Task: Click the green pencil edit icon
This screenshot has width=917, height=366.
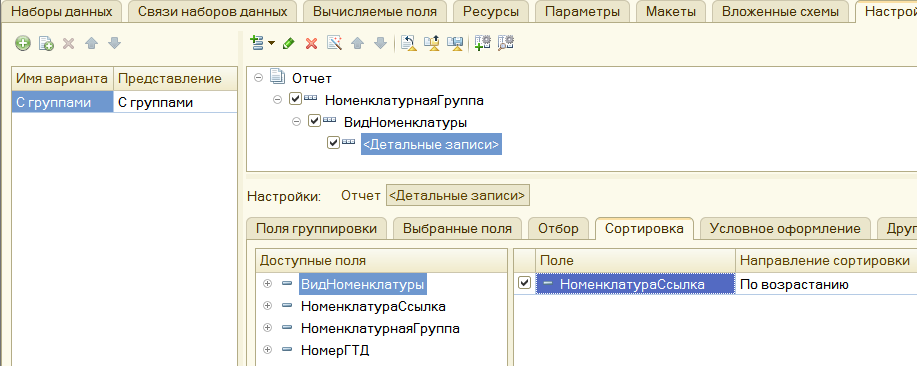Action: tap(288, 43)
